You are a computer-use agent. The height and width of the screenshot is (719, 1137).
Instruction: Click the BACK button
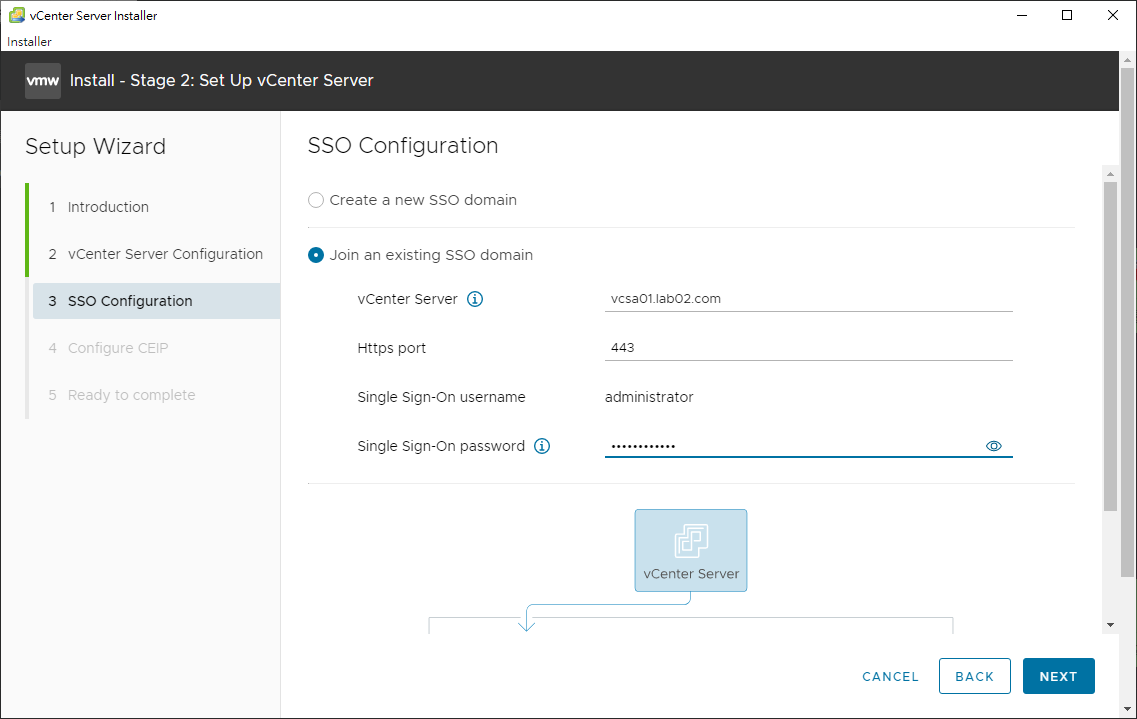pyautogui.click(x=974, y=676)
